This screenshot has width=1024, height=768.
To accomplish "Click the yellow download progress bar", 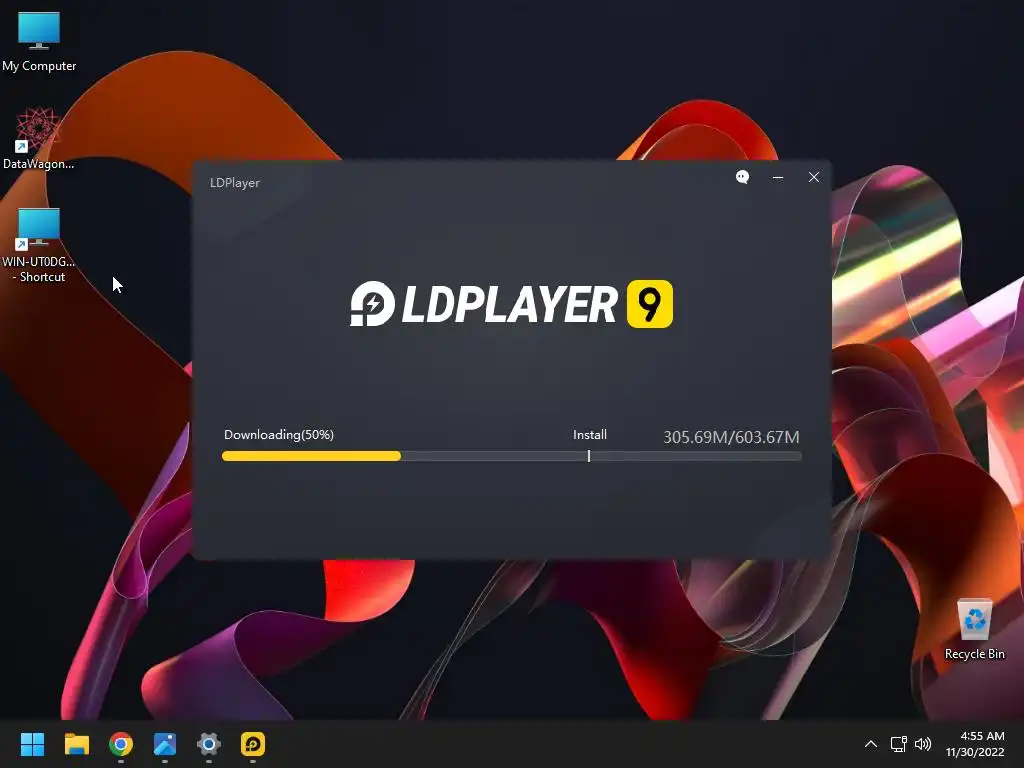I will [x=312, y=456].
